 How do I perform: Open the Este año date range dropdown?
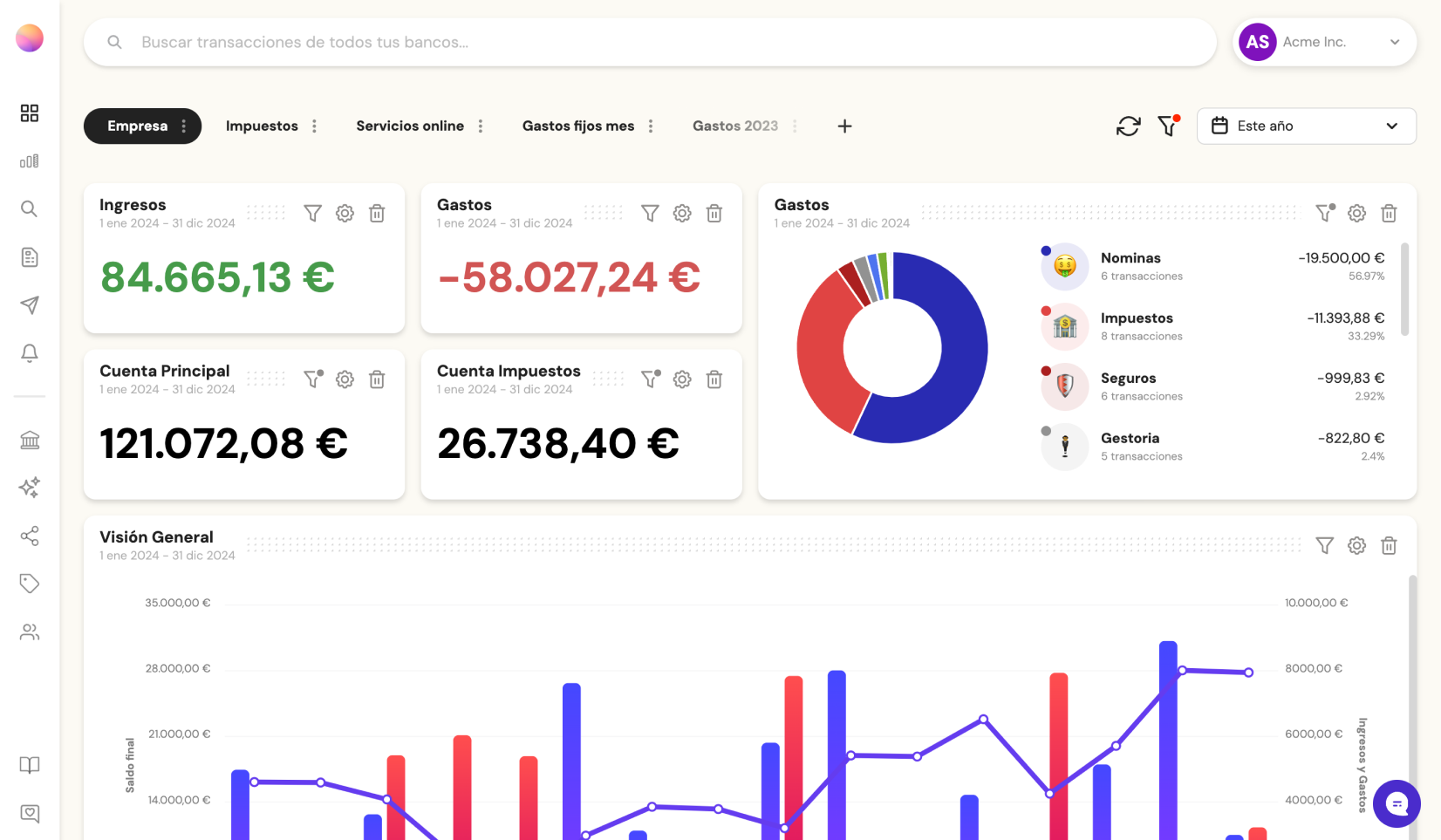1306,126
